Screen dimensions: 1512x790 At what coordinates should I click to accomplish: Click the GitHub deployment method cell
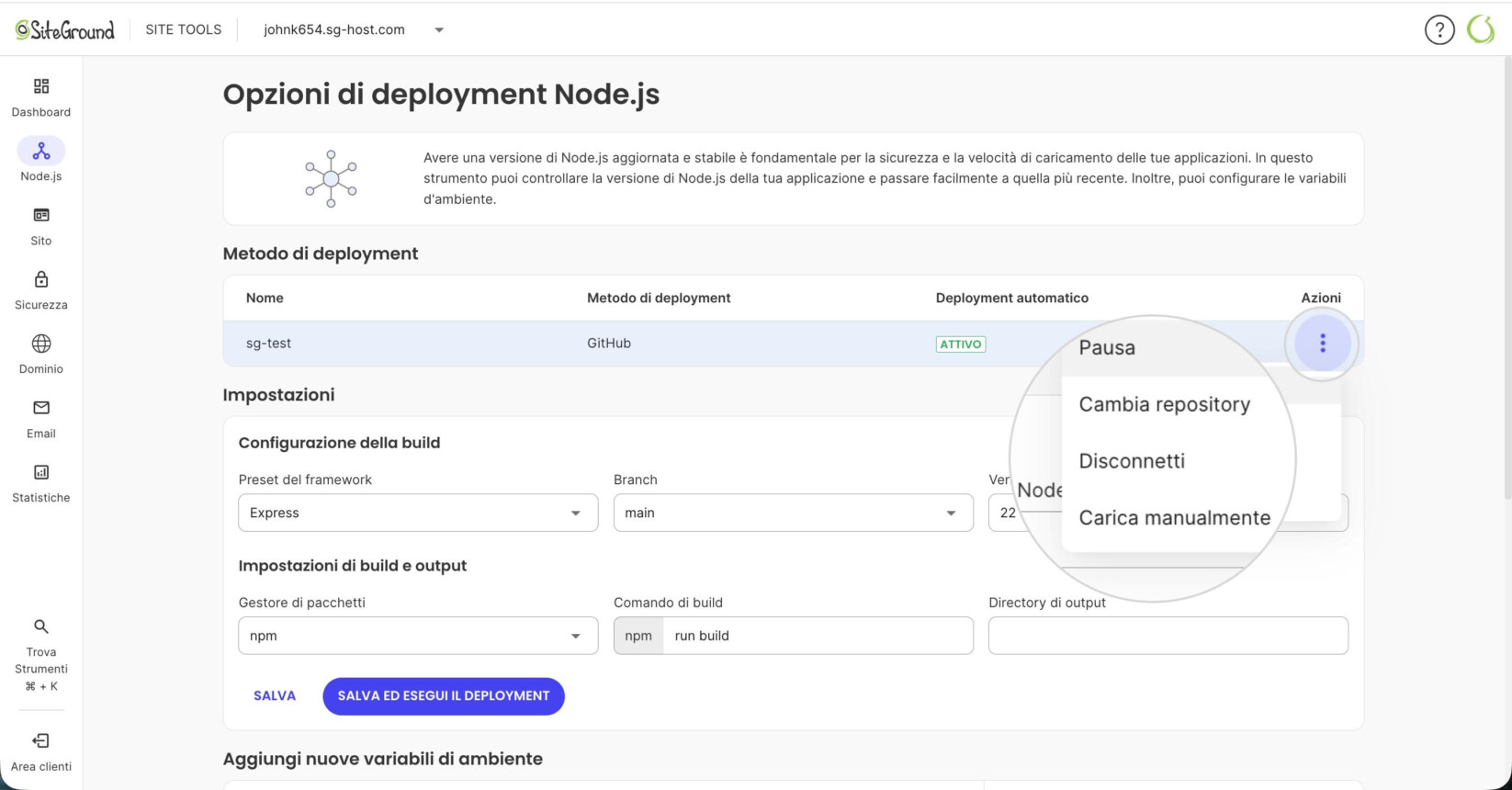609,344
